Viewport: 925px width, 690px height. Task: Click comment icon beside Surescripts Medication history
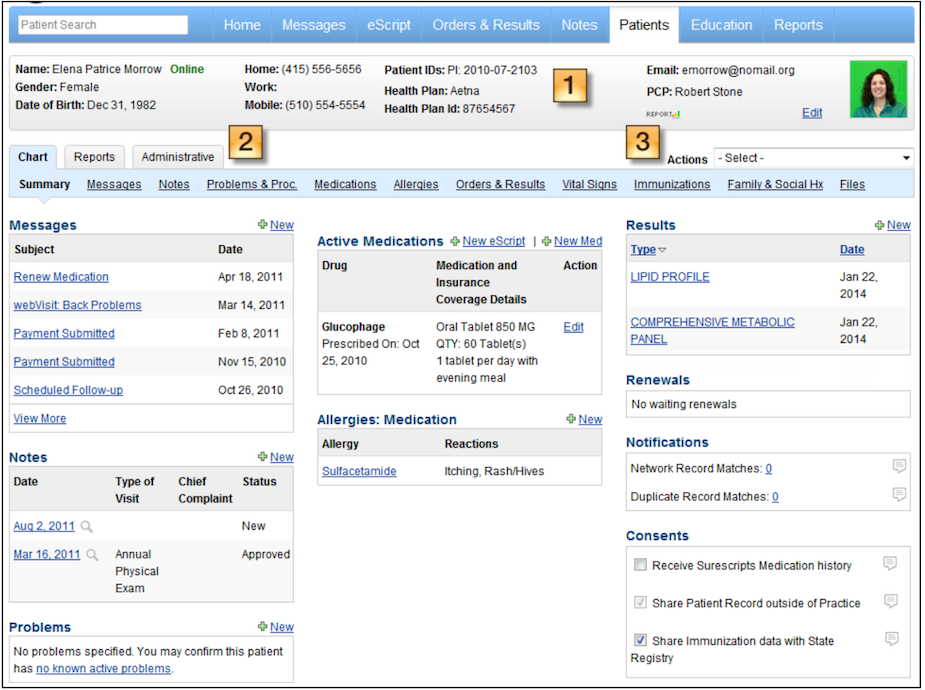tap(890, 564)
